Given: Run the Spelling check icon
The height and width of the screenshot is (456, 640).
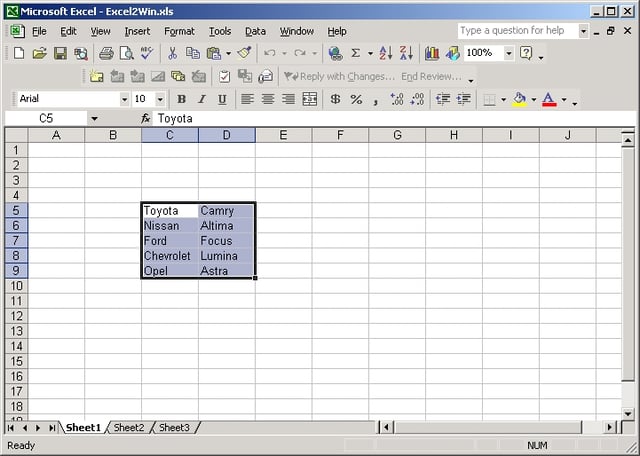Looking at the screenshot, I should tap(147, 53).
